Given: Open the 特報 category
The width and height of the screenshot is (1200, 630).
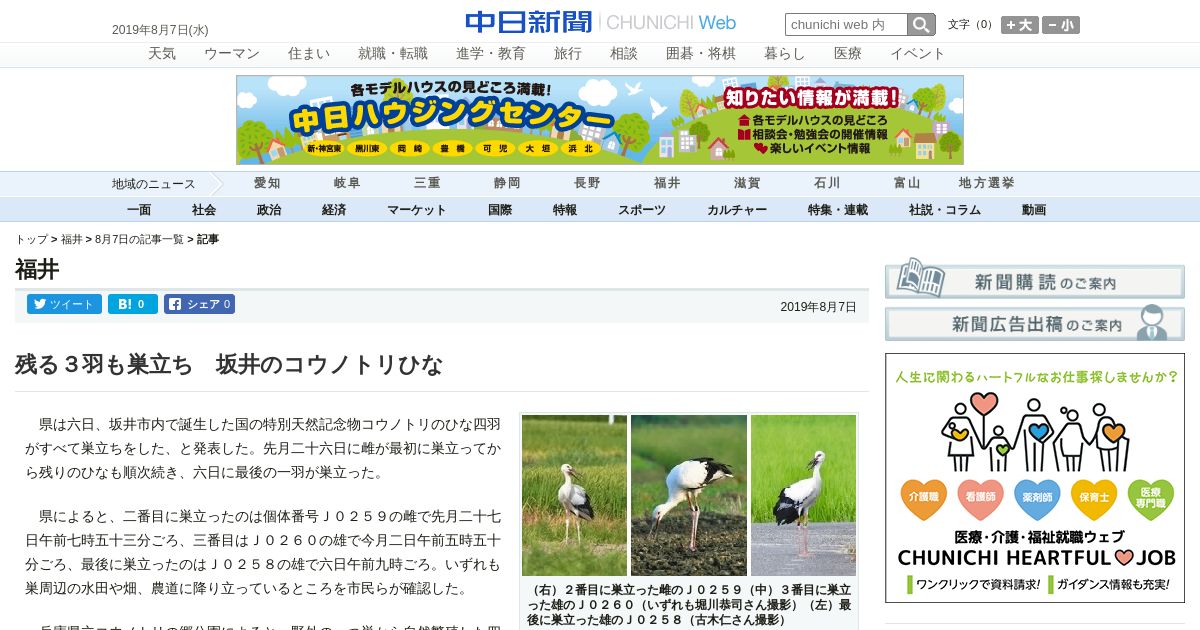Looking at the screenshot, I should 565,210.
